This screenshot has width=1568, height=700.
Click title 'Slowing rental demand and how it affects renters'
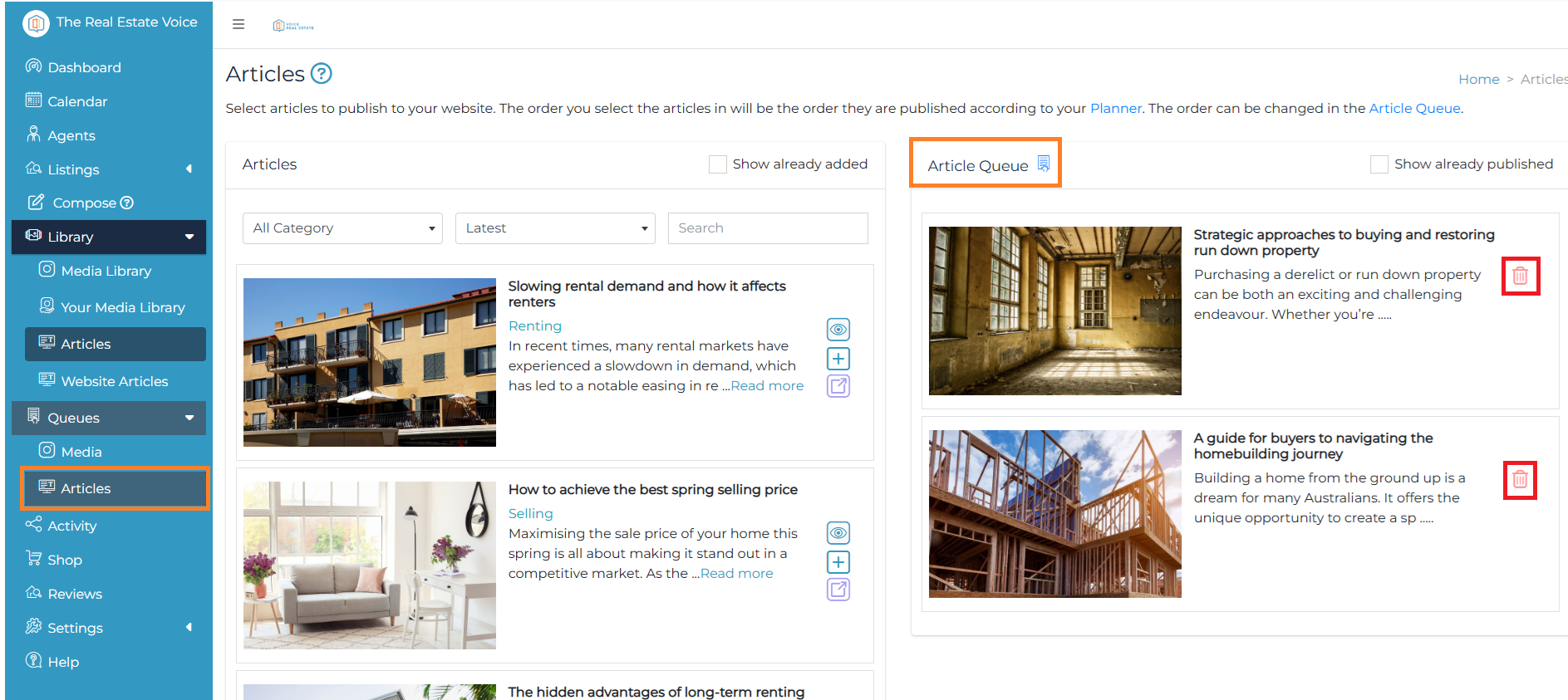[x=646, y=294]
